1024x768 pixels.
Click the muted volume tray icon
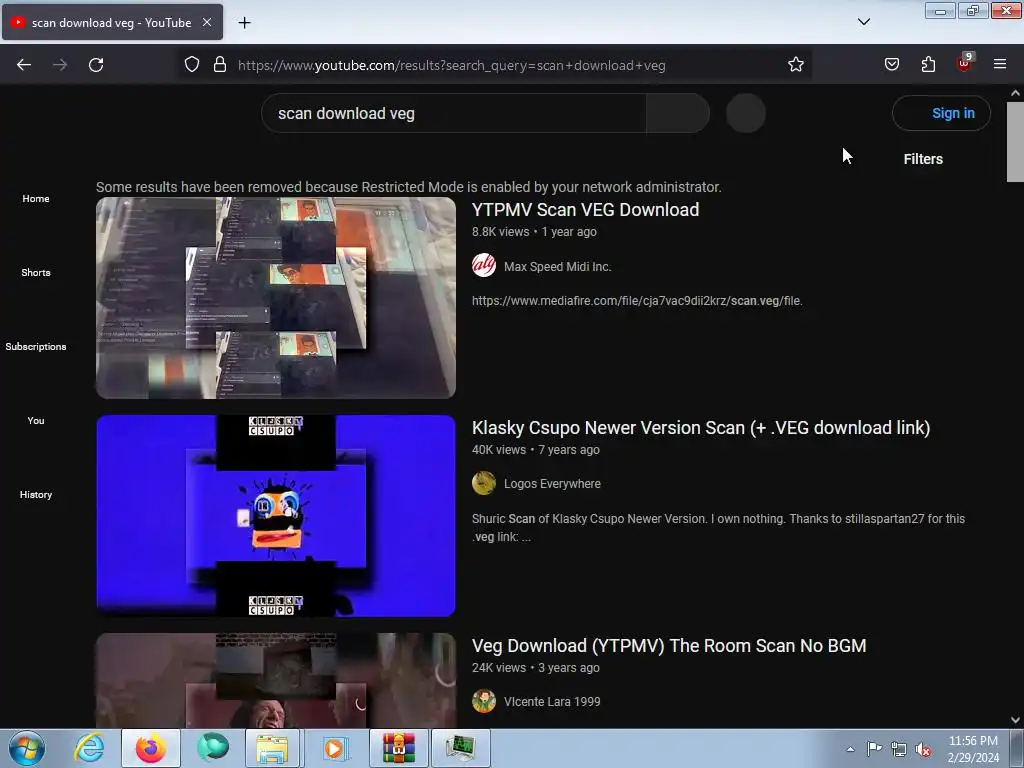(x=923, y=750)
